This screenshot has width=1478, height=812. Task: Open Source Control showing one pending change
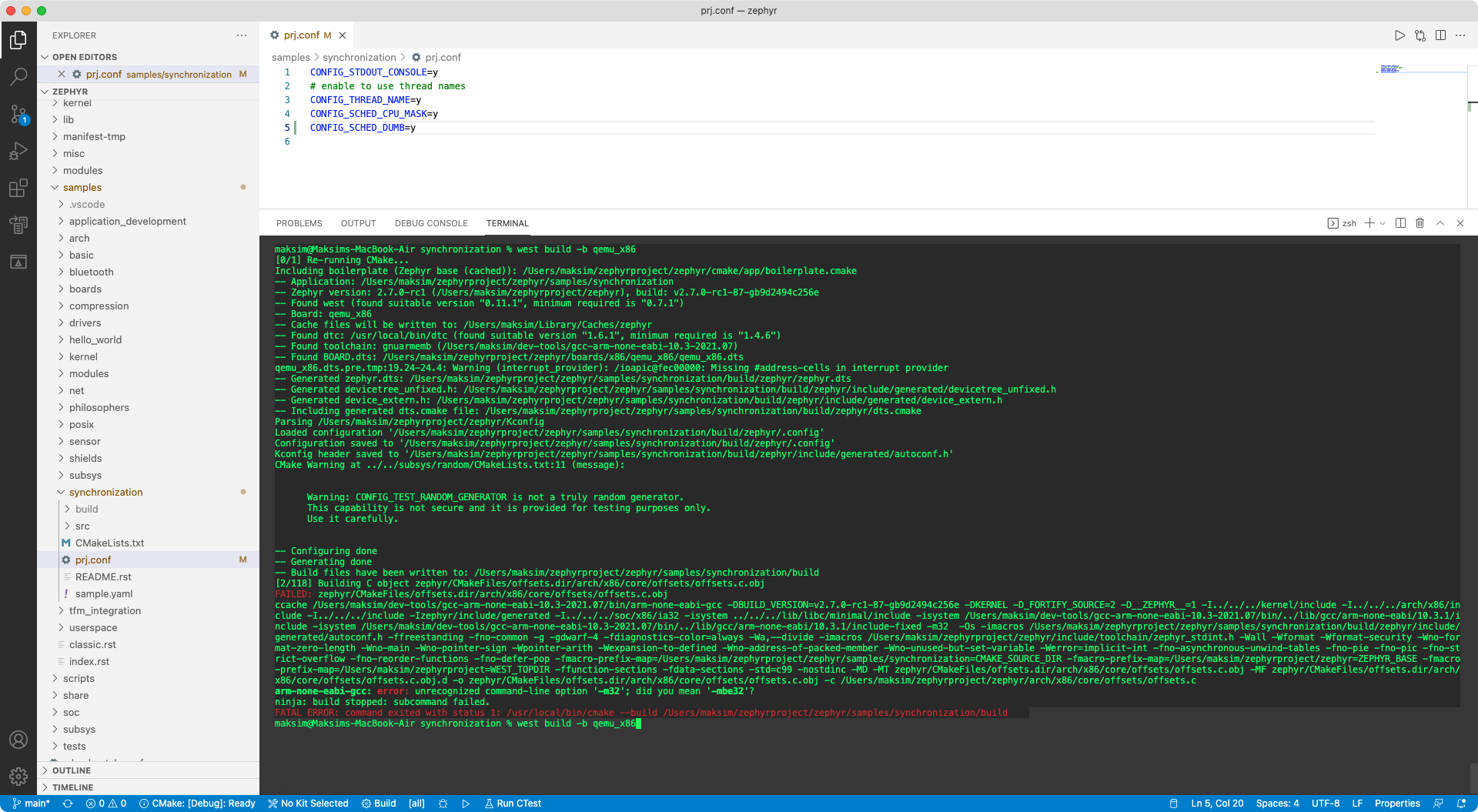click(18, 114)
